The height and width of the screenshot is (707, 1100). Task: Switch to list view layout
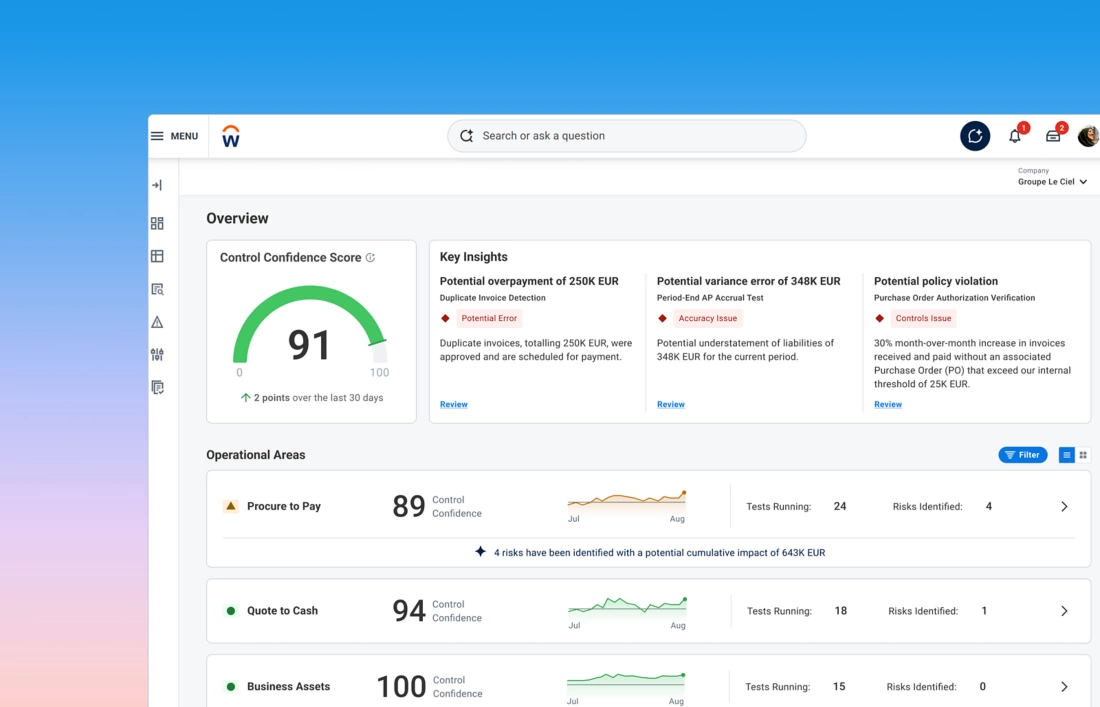tap(1066, 455)
